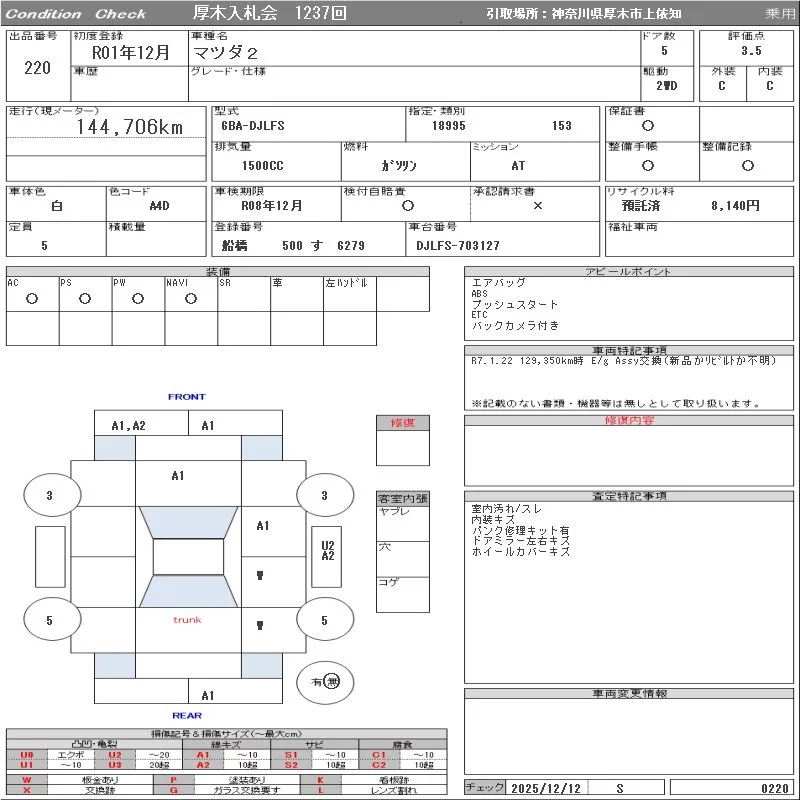Click the roof rectangle at diagram center
Screen dimensions: 800x800
point(188,557)
